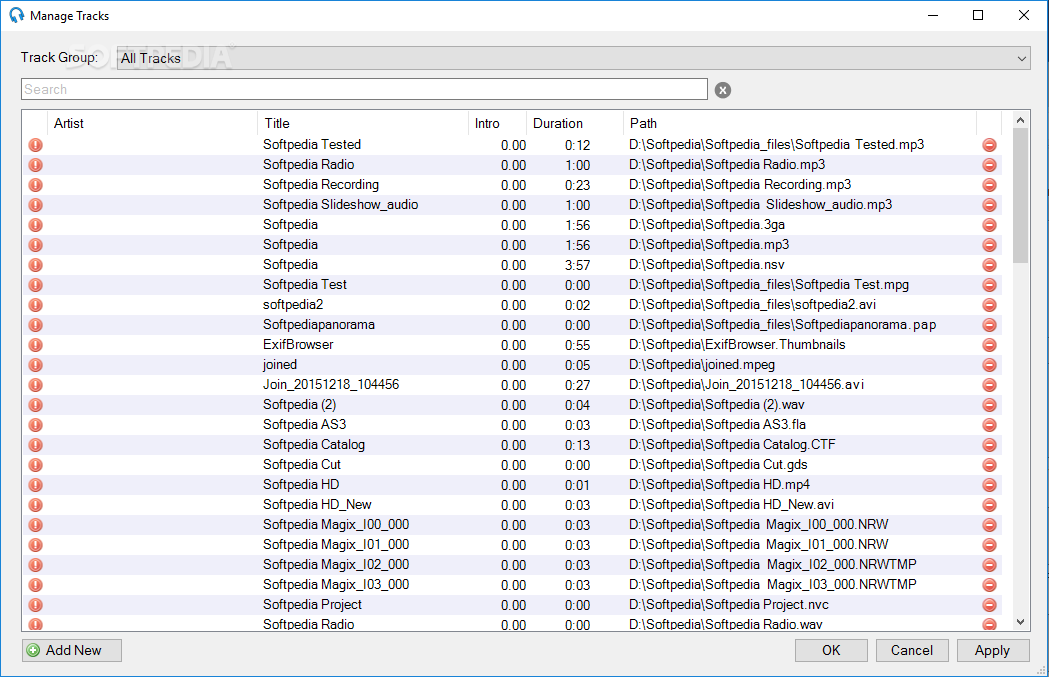Sort tracks by Title column header
The width and height of the screenshot is (1049, 677).
pos(363,123)
